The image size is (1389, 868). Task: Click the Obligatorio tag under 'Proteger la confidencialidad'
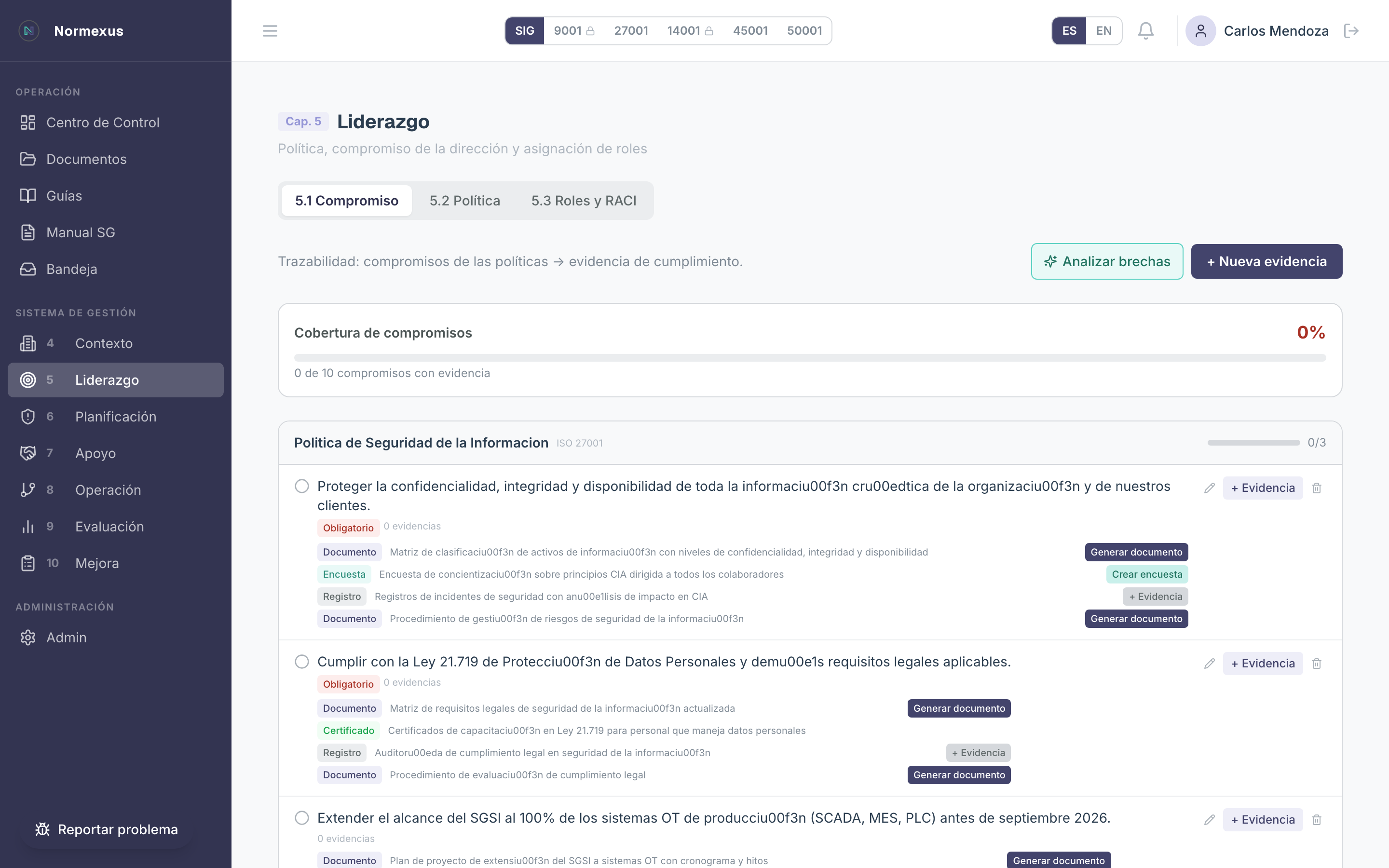pyautogui.click(x=348, y=528)
